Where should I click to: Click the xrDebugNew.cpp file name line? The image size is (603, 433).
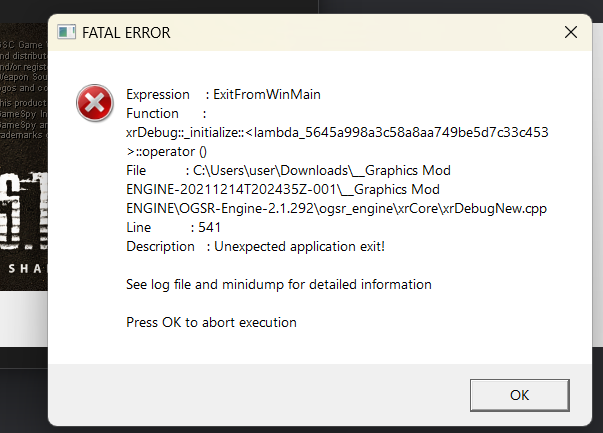click(336, 208)
